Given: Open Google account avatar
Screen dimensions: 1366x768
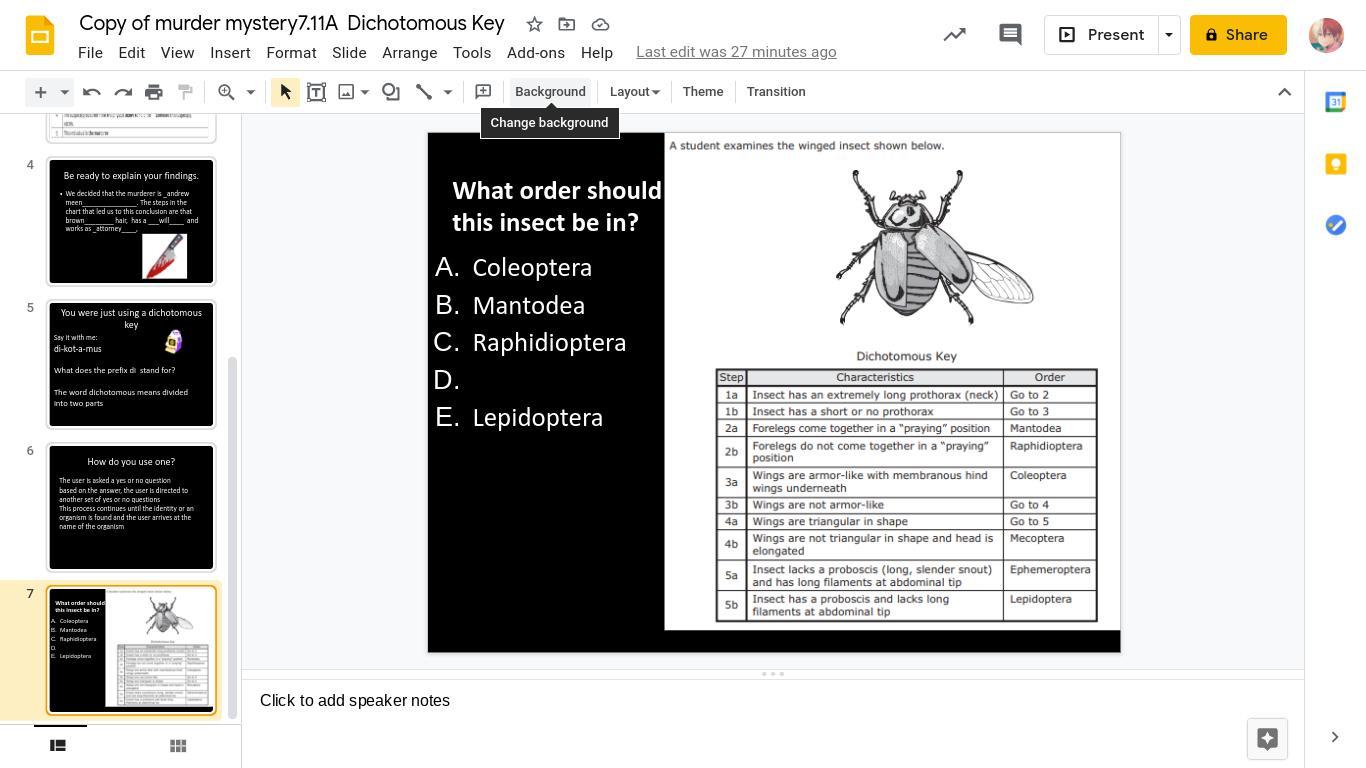Looking at the screenshot, I should pyautogui.click(x=1326, y=35).
